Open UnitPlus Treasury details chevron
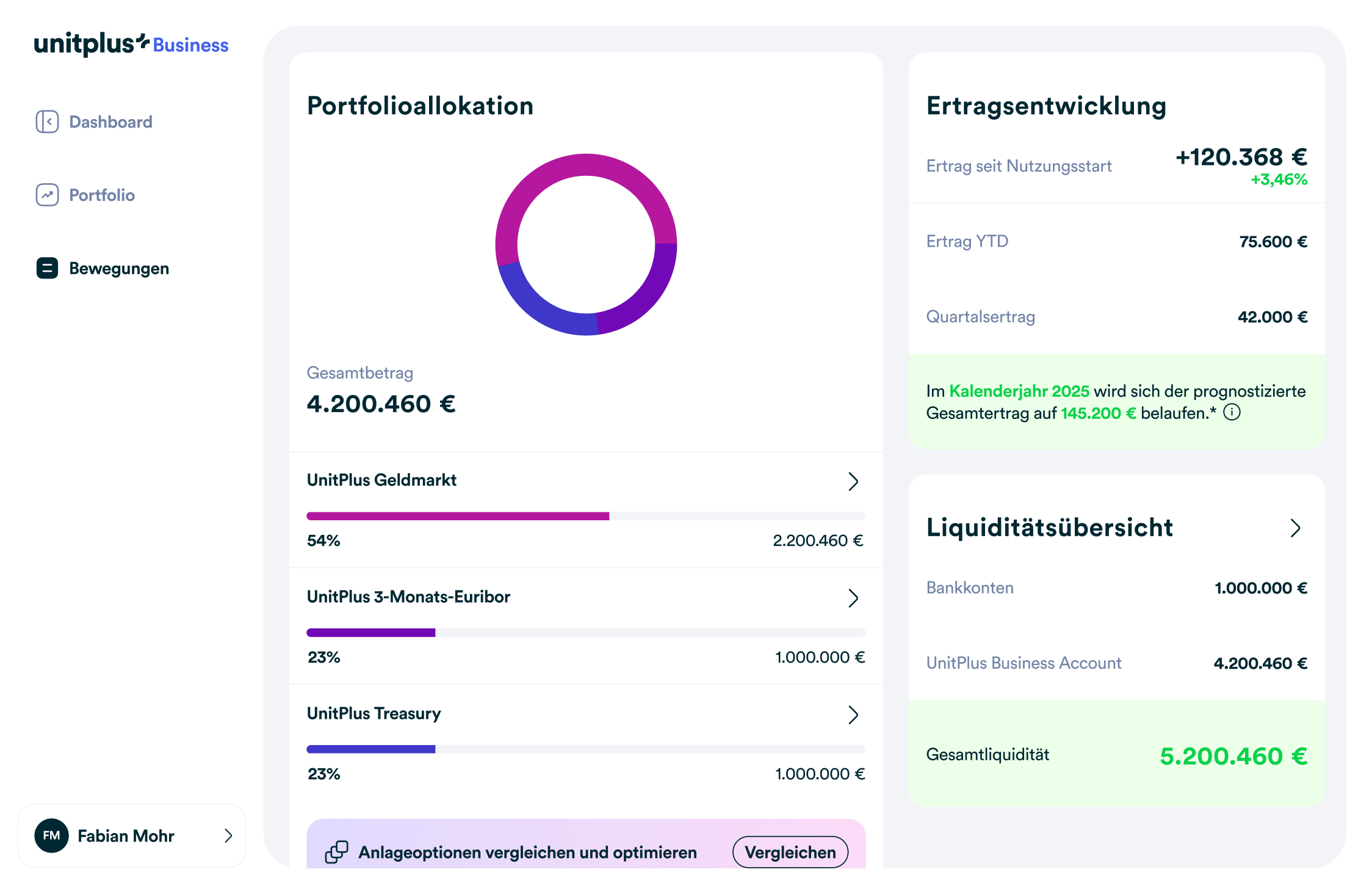 pos(853,714)
